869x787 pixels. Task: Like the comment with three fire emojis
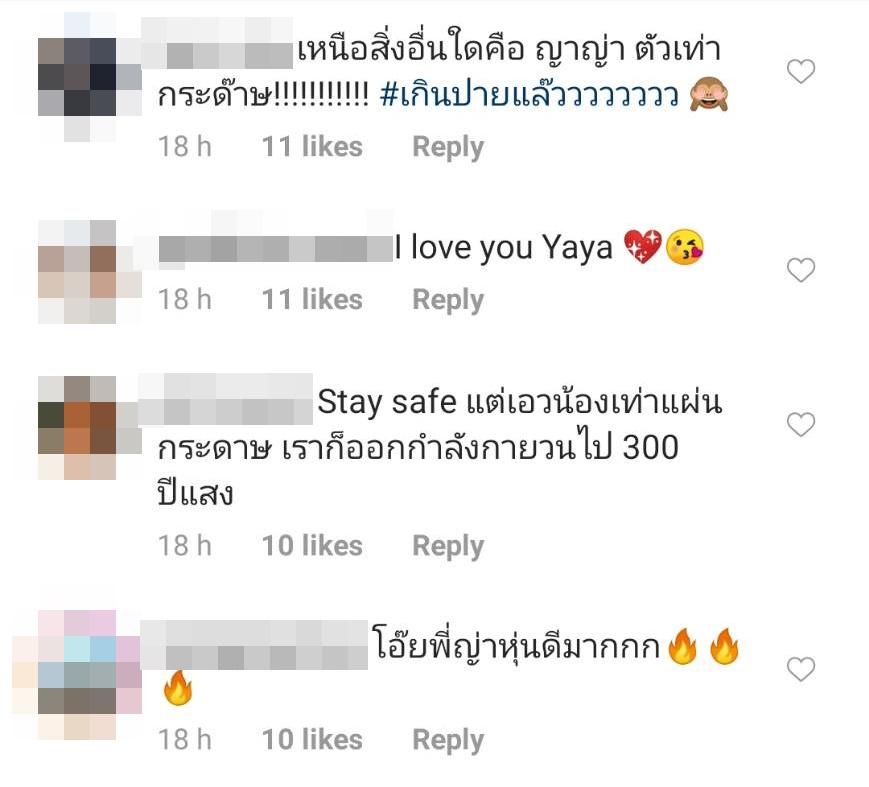[801, 669]
